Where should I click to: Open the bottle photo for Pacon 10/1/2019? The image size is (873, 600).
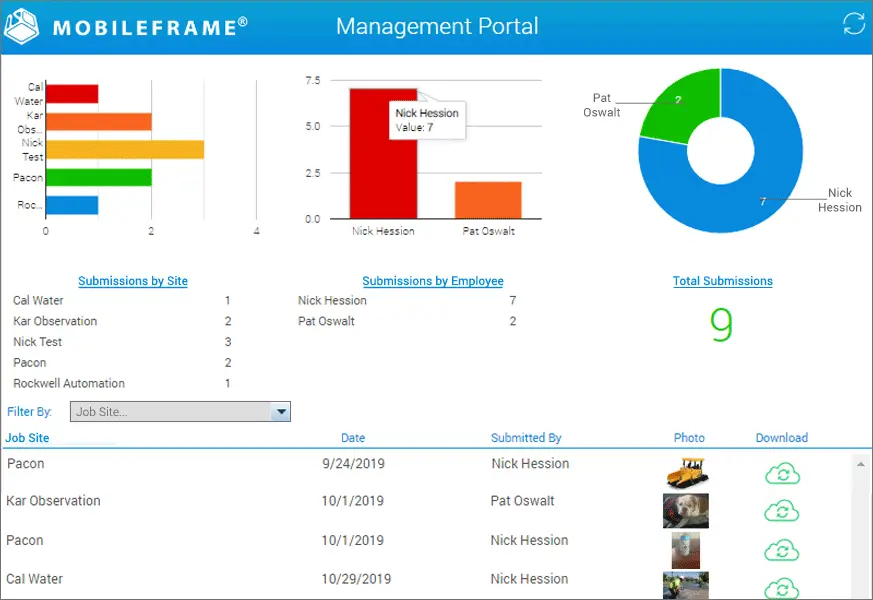coord(686,550)
